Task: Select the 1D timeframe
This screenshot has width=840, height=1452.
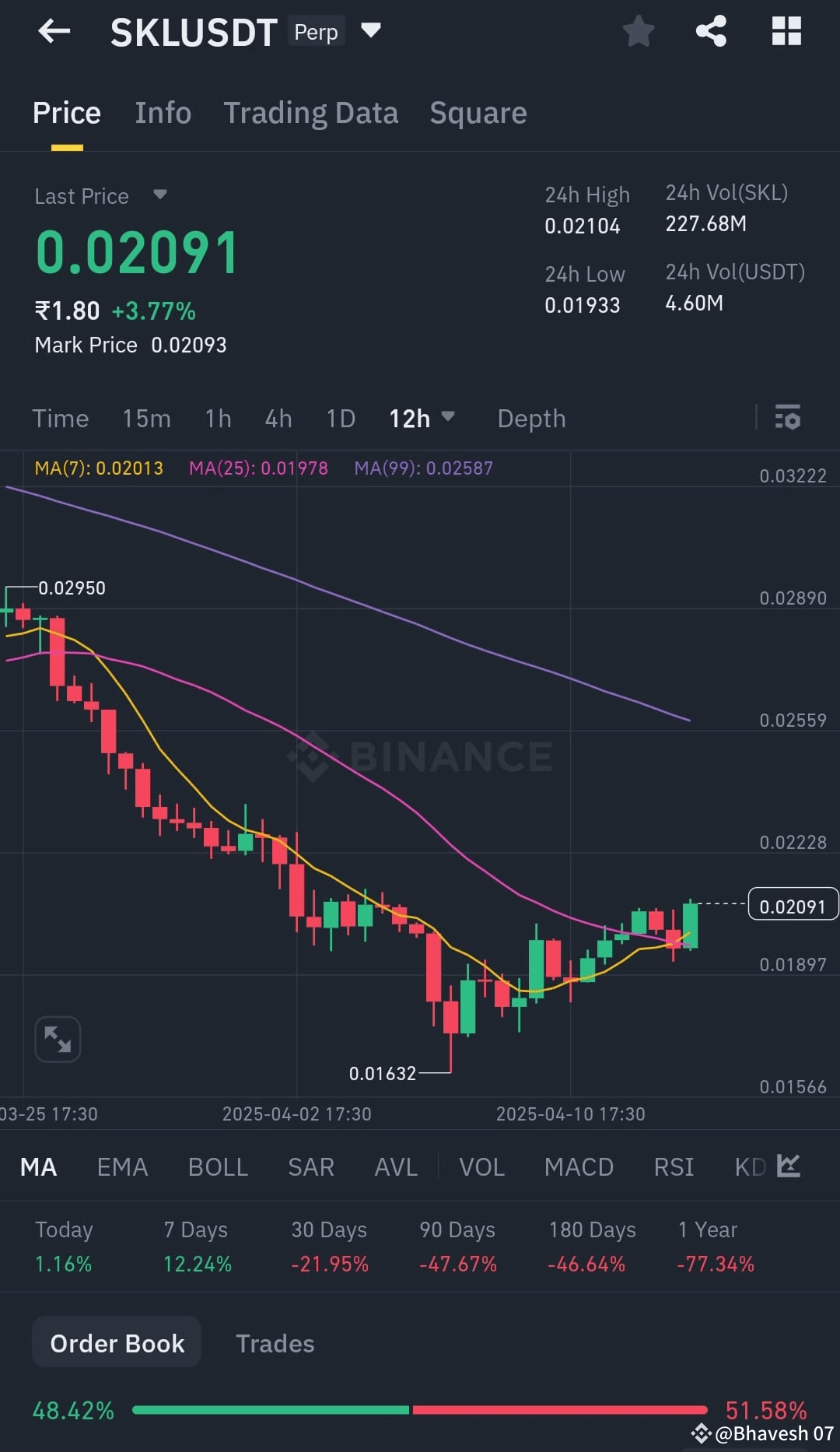Action: (x=340, y=418)
